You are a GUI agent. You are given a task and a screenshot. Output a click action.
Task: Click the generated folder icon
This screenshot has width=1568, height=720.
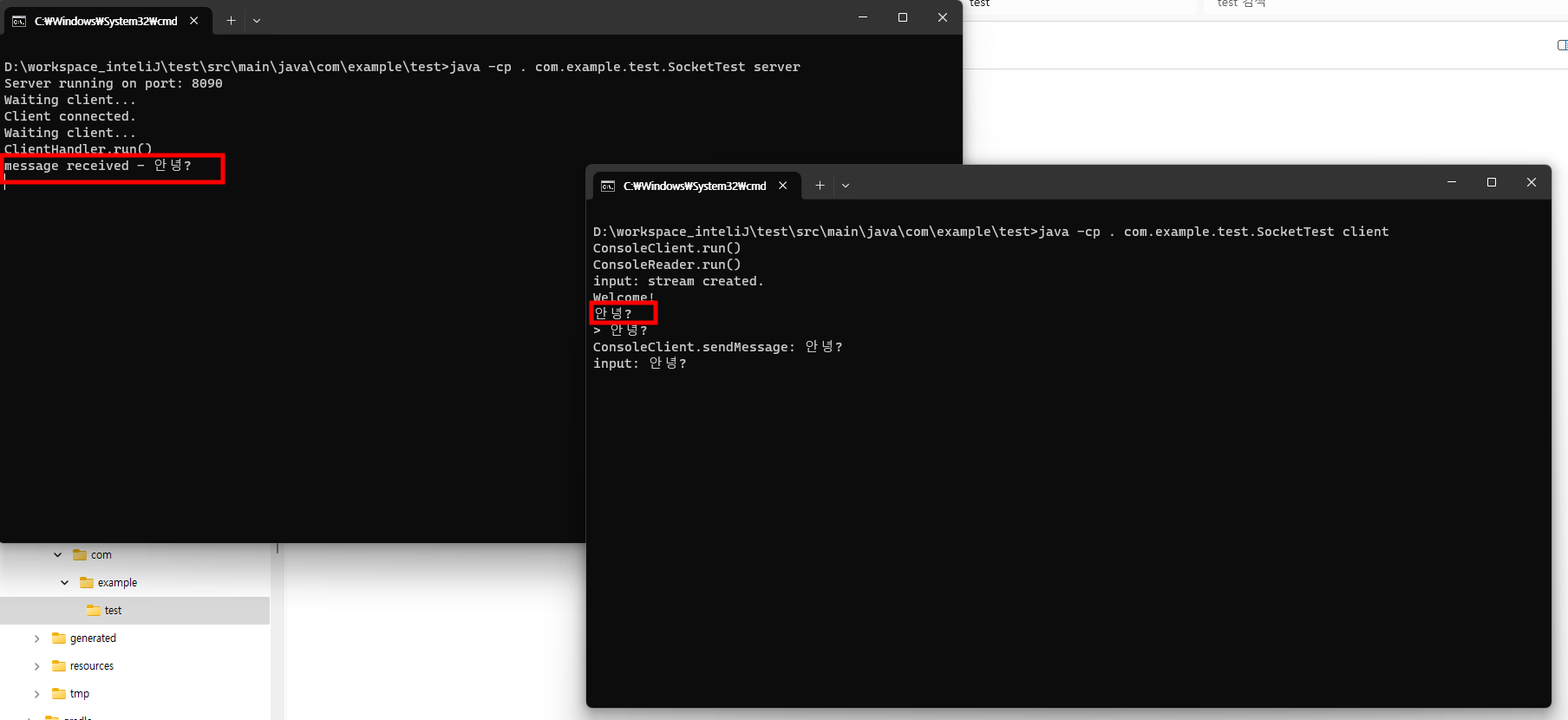click(59, 638)
